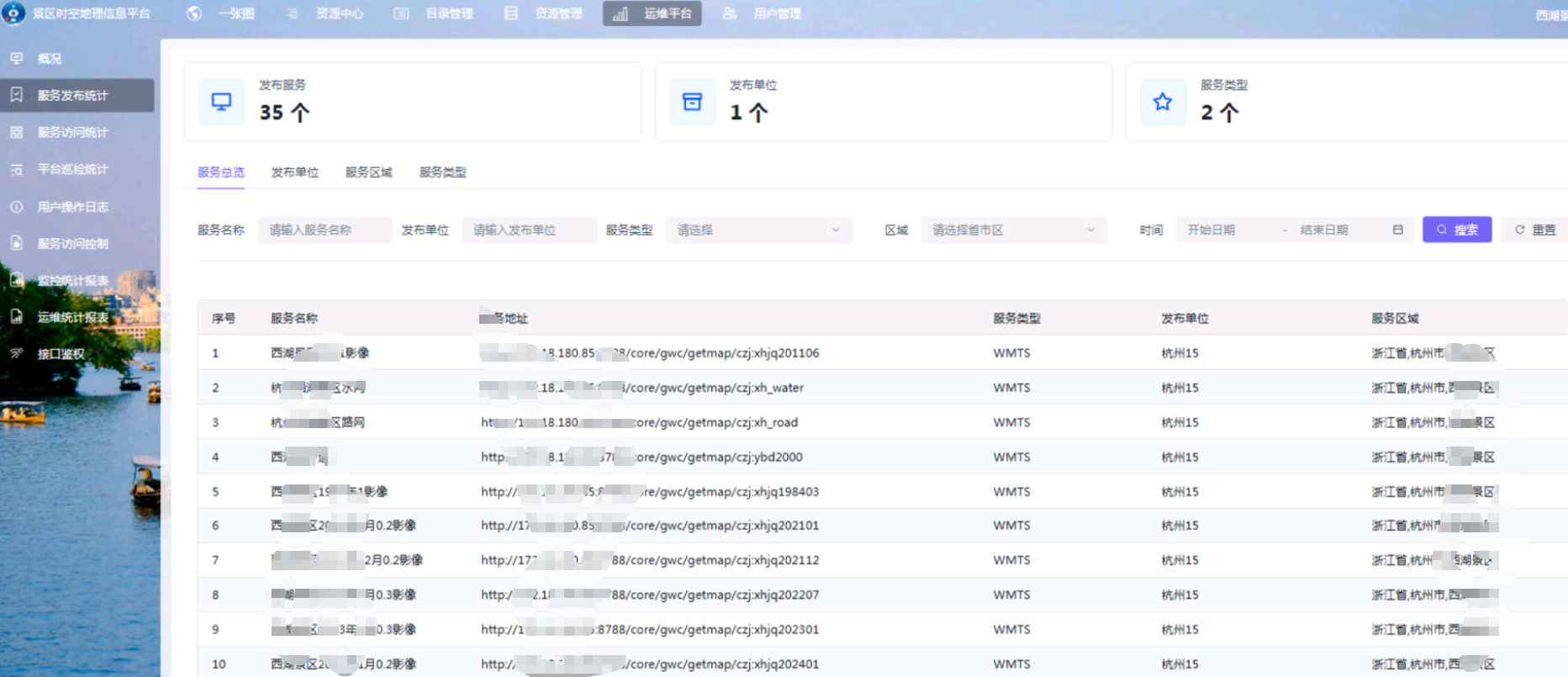The width and height of the screenshot is (1568, 677).
Task: Click the globe icon beside 一张图
Action: [x=194, y=13]
